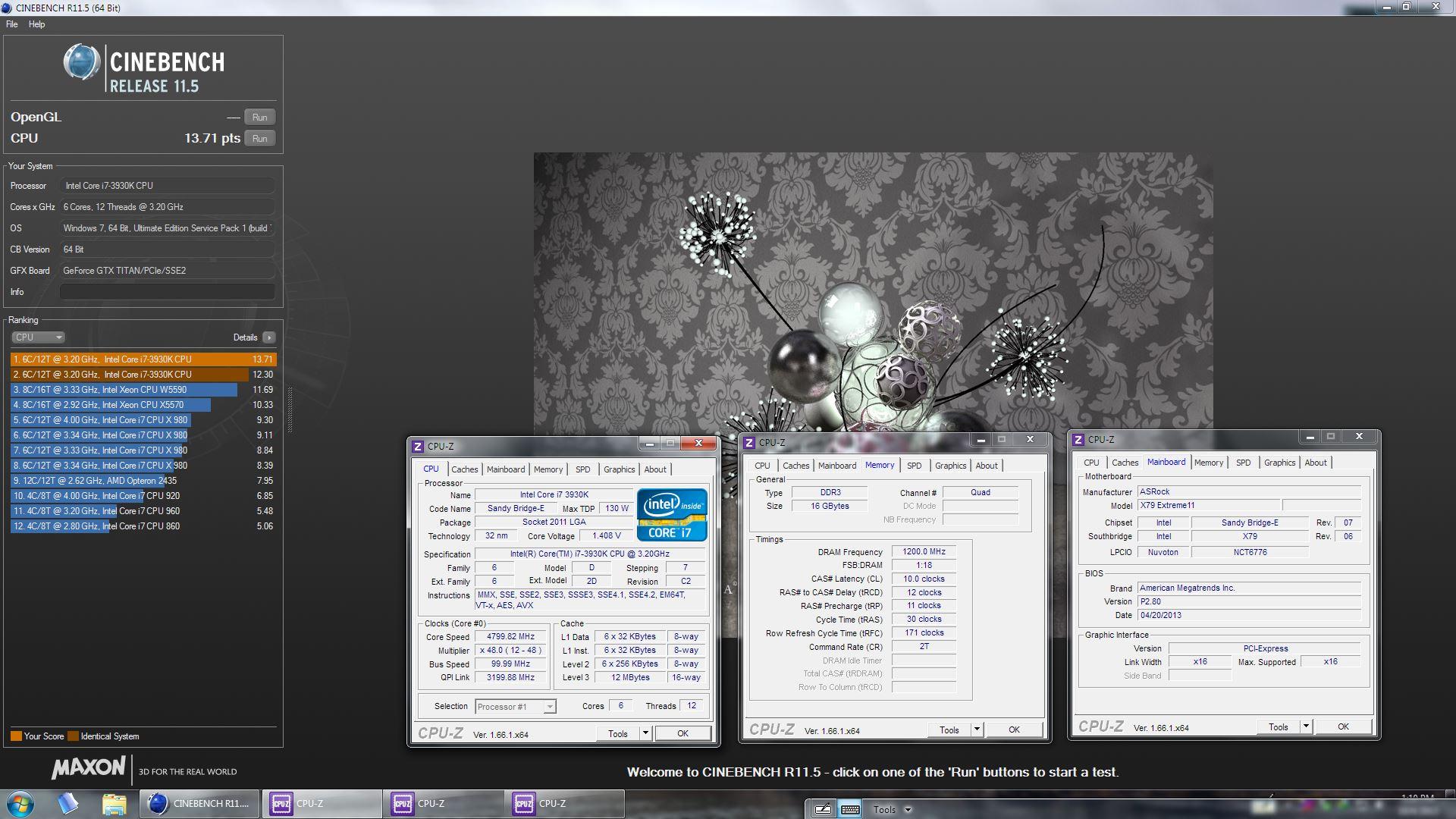Open Windows Explorer from taskbar

coord(114,804)
